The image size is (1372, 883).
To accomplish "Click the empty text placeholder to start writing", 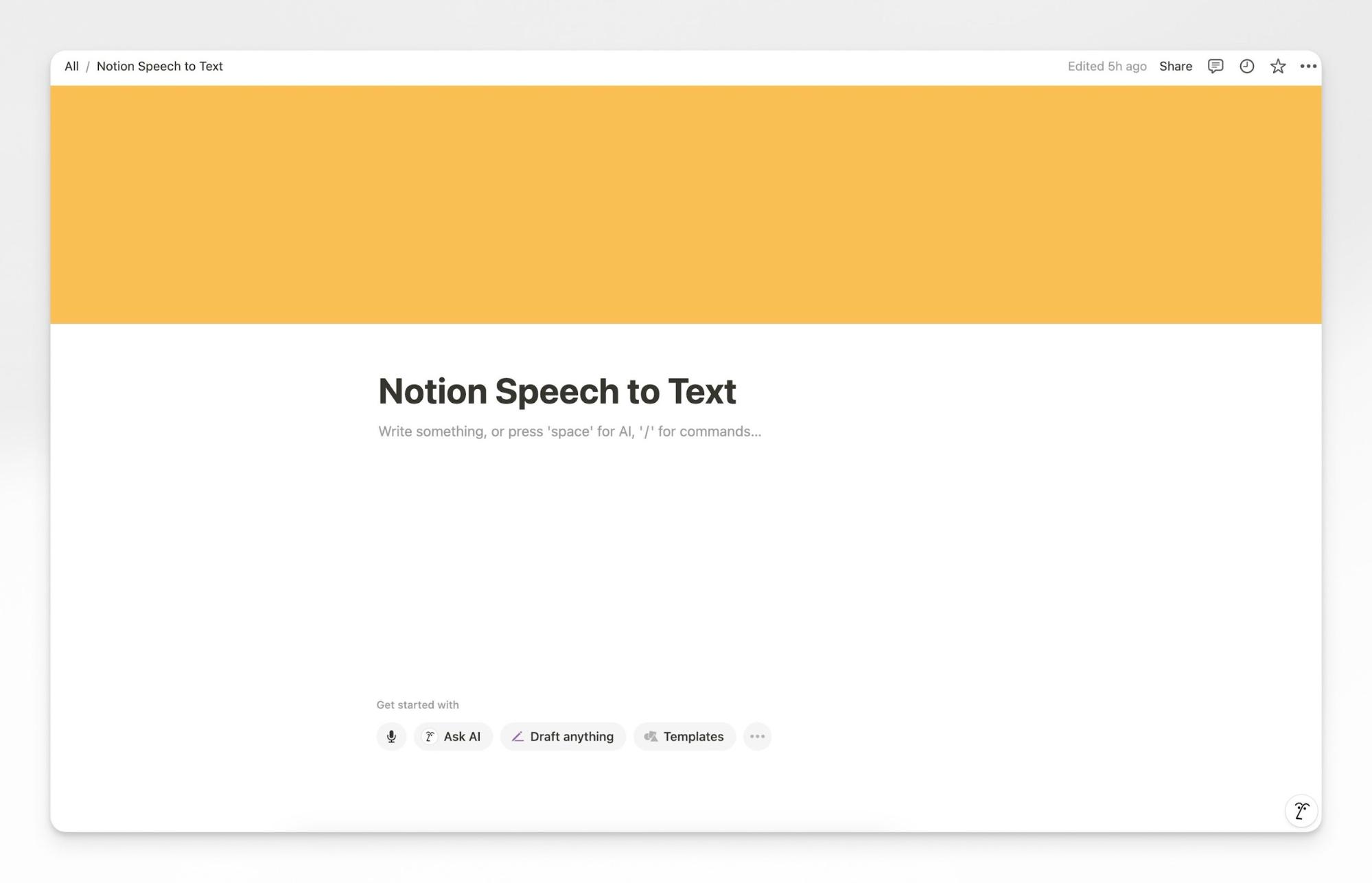I will coord(569,432).
